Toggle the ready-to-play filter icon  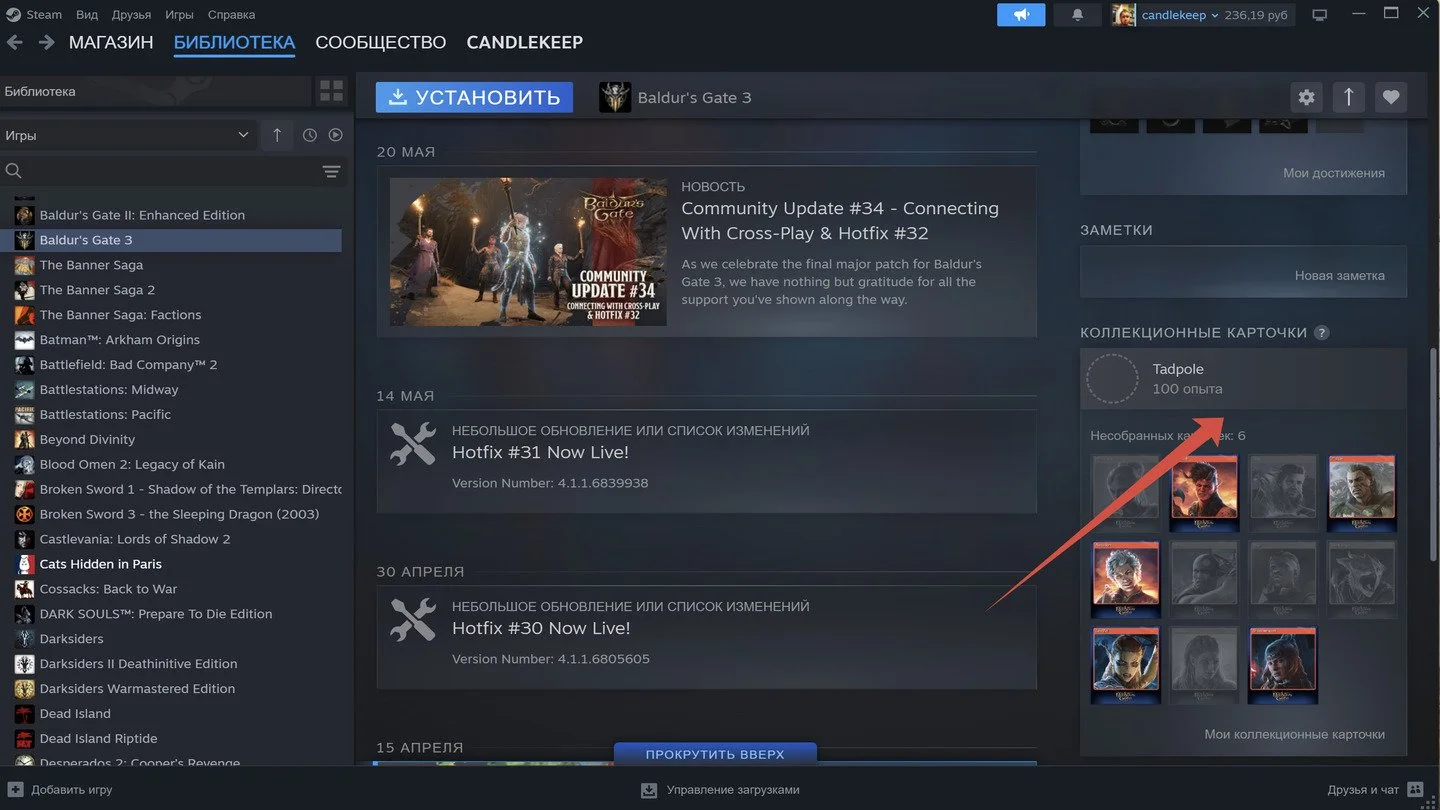[336, 135]
